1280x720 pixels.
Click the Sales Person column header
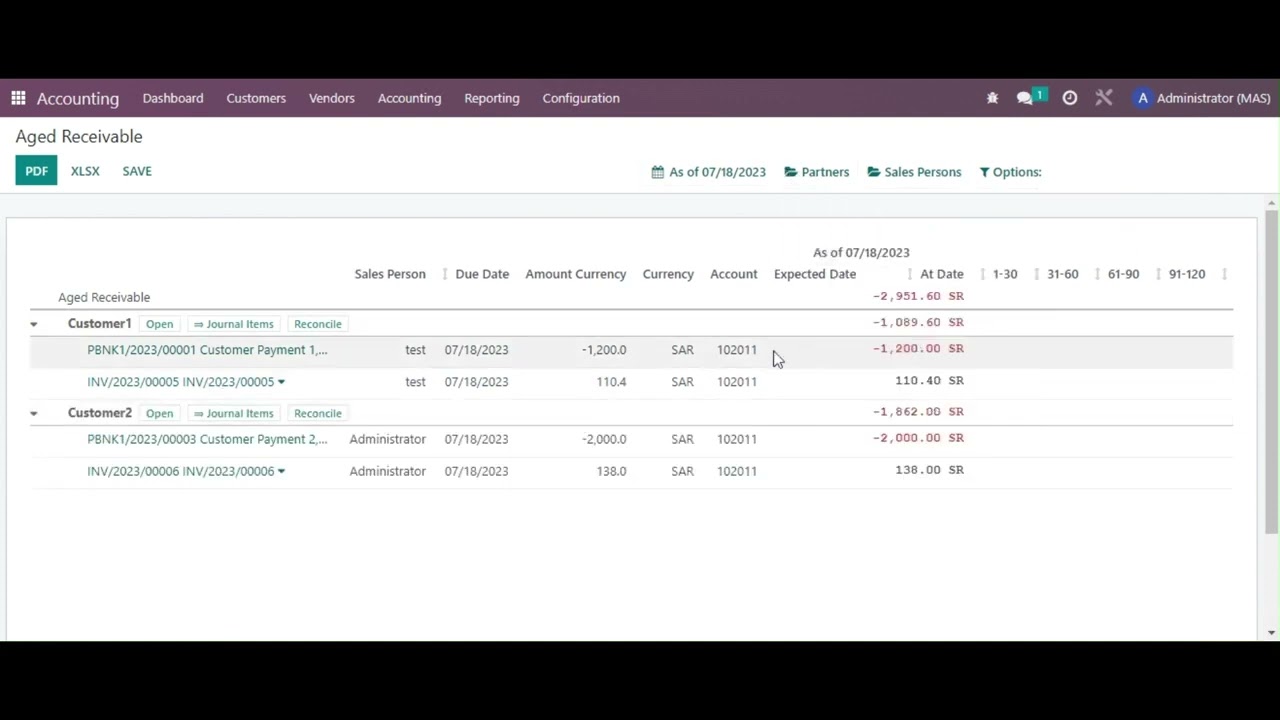(390, 274)
